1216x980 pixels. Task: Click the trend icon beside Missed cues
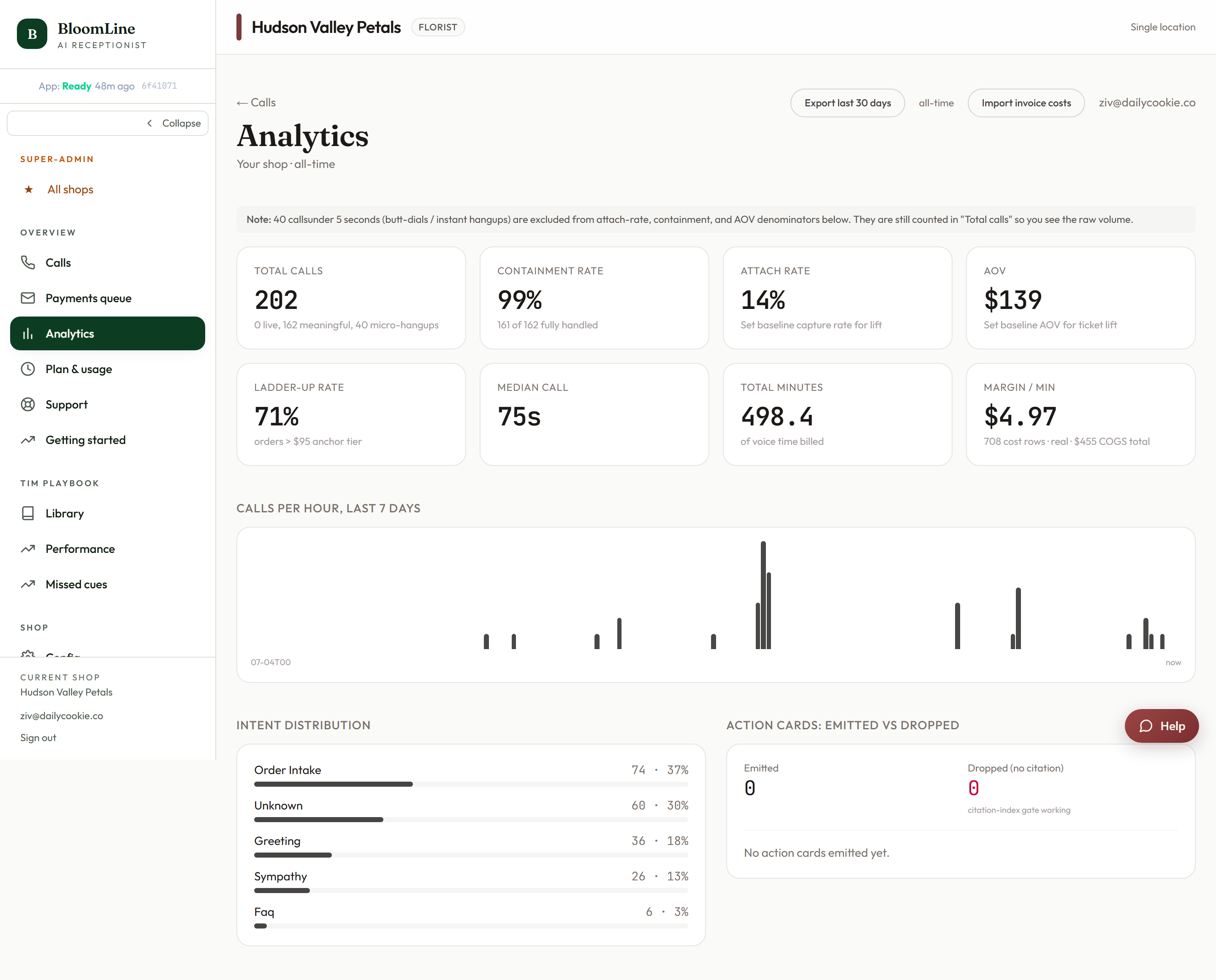28,584
